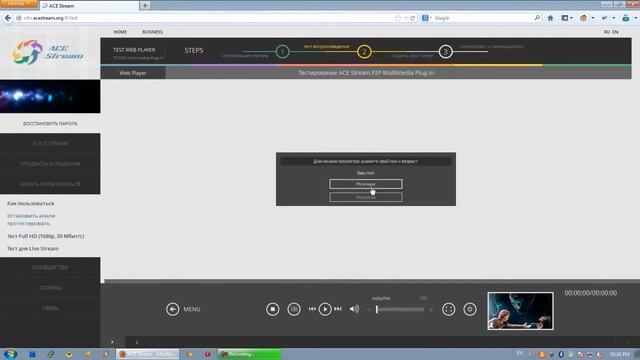
Task: Choose the first gender option button
Action: [x=366, y=184]
